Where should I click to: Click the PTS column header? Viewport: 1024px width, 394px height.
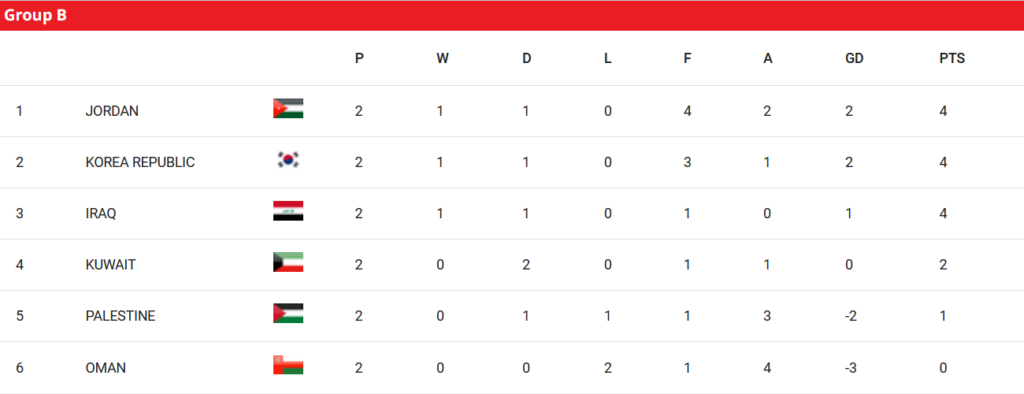click(x=952, y=58)
